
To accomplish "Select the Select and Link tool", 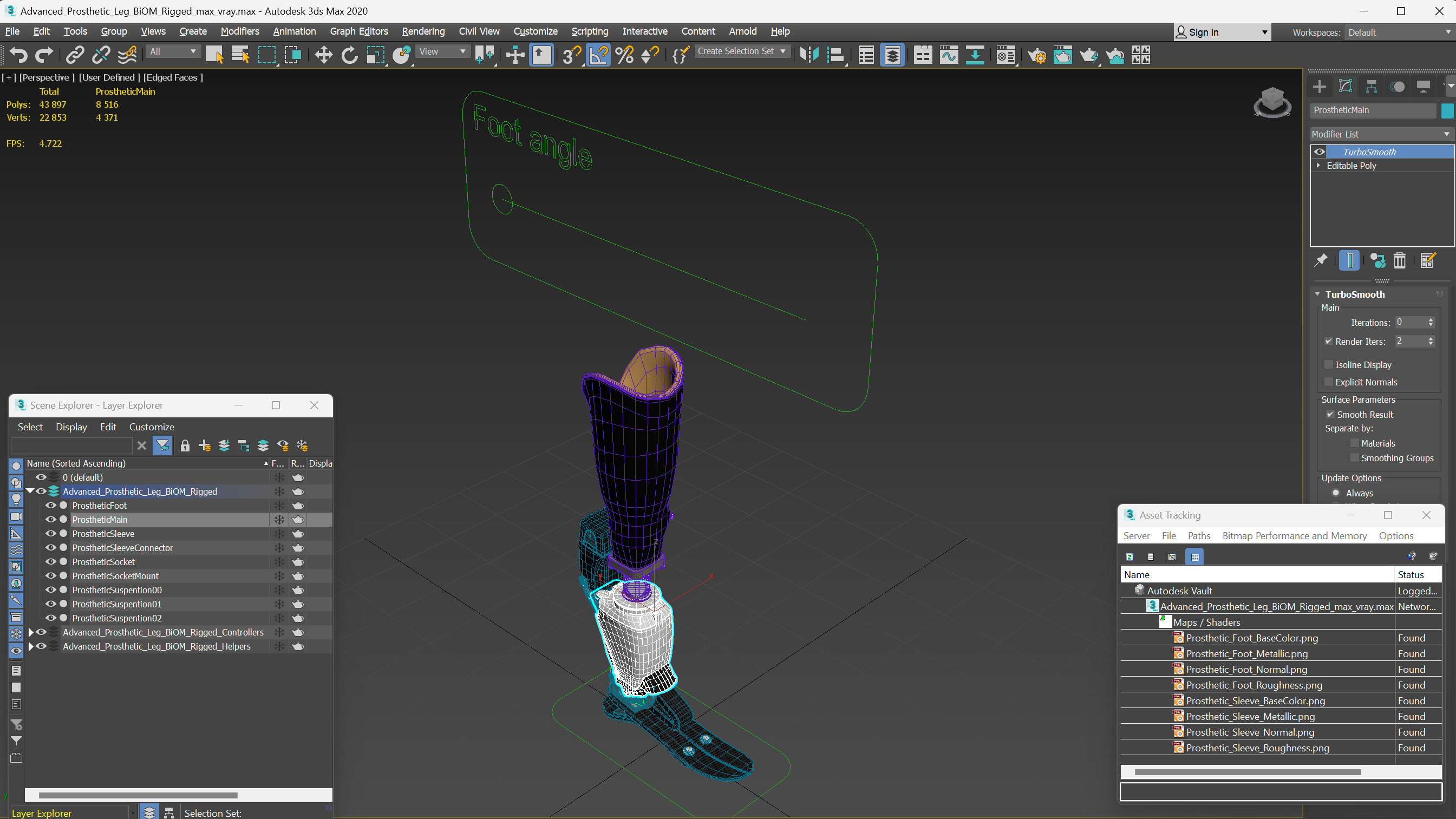I will [x=75, y=55].
